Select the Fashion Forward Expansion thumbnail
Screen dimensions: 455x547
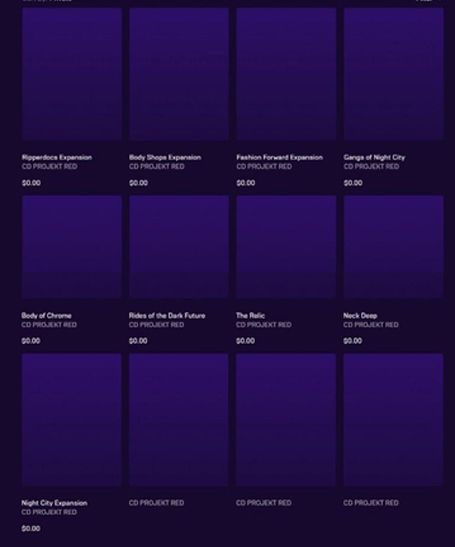coord(286,74)
